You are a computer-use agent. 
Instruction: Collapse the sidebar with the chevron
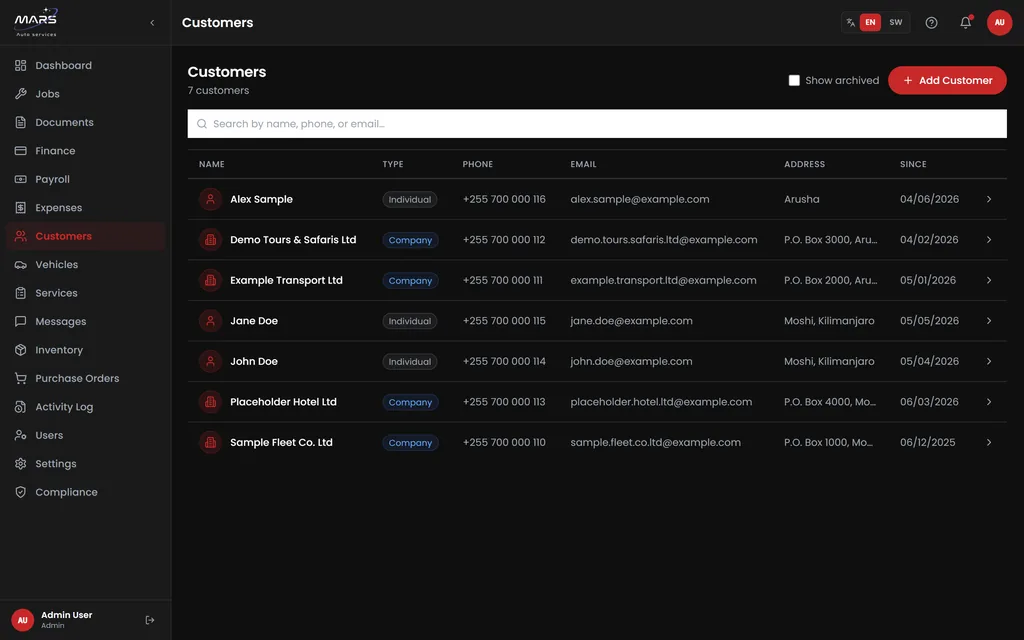click(152, 23)
